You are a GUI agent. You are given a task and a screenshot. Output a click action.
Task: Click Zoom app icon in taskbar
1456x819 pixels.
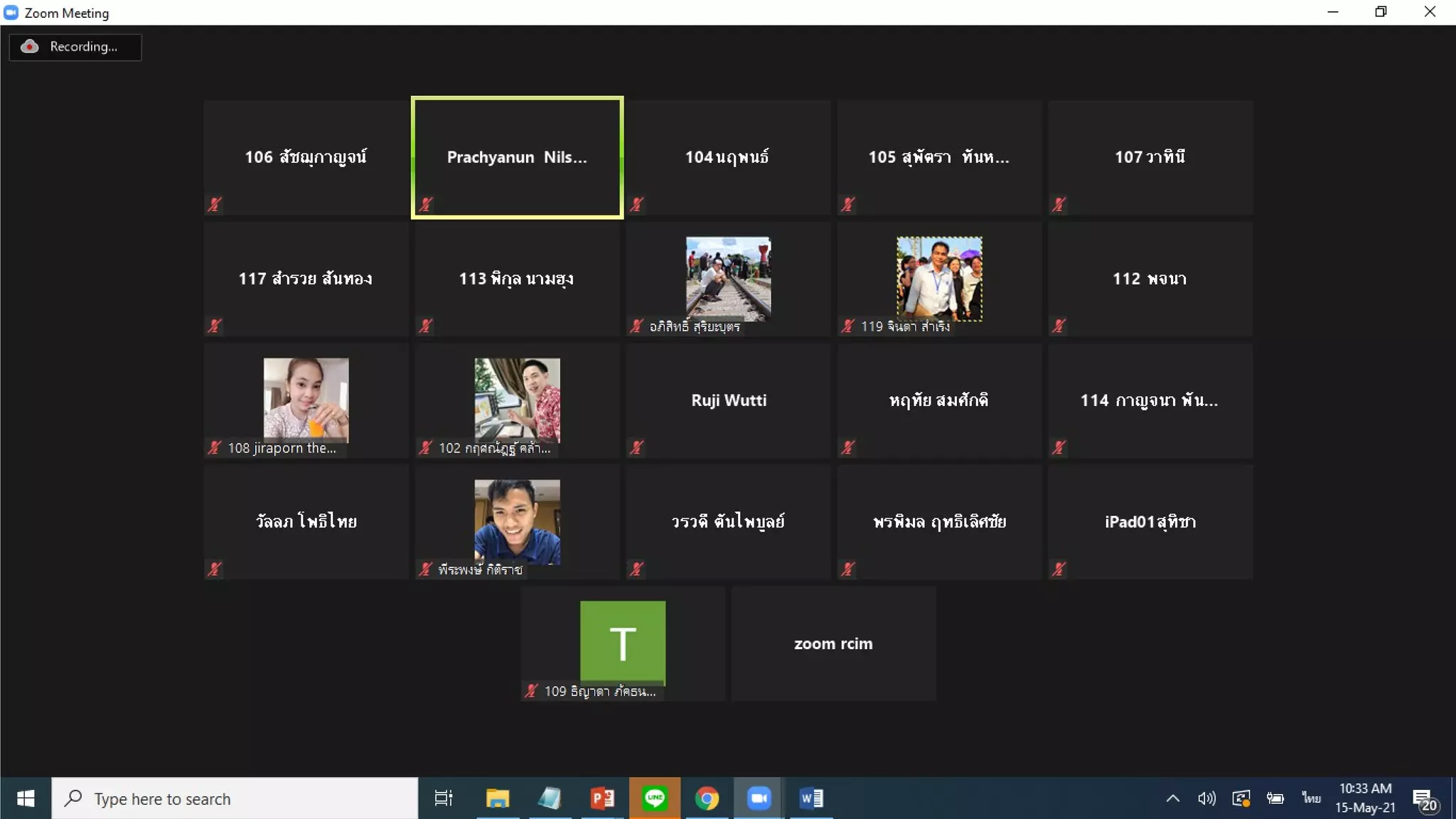759,798
